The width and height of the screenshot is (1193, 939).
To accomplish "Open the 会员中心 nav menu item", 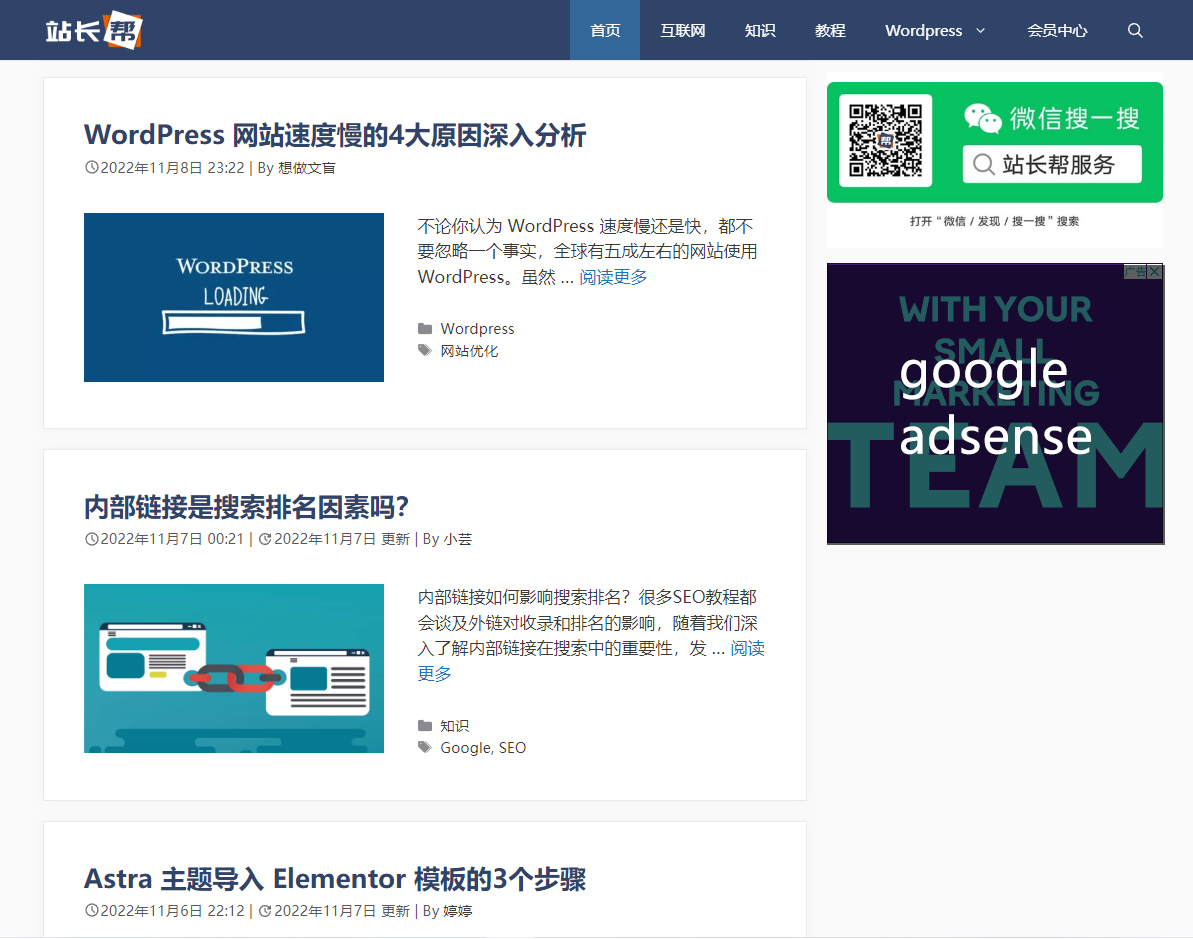I will (1057, 30).
